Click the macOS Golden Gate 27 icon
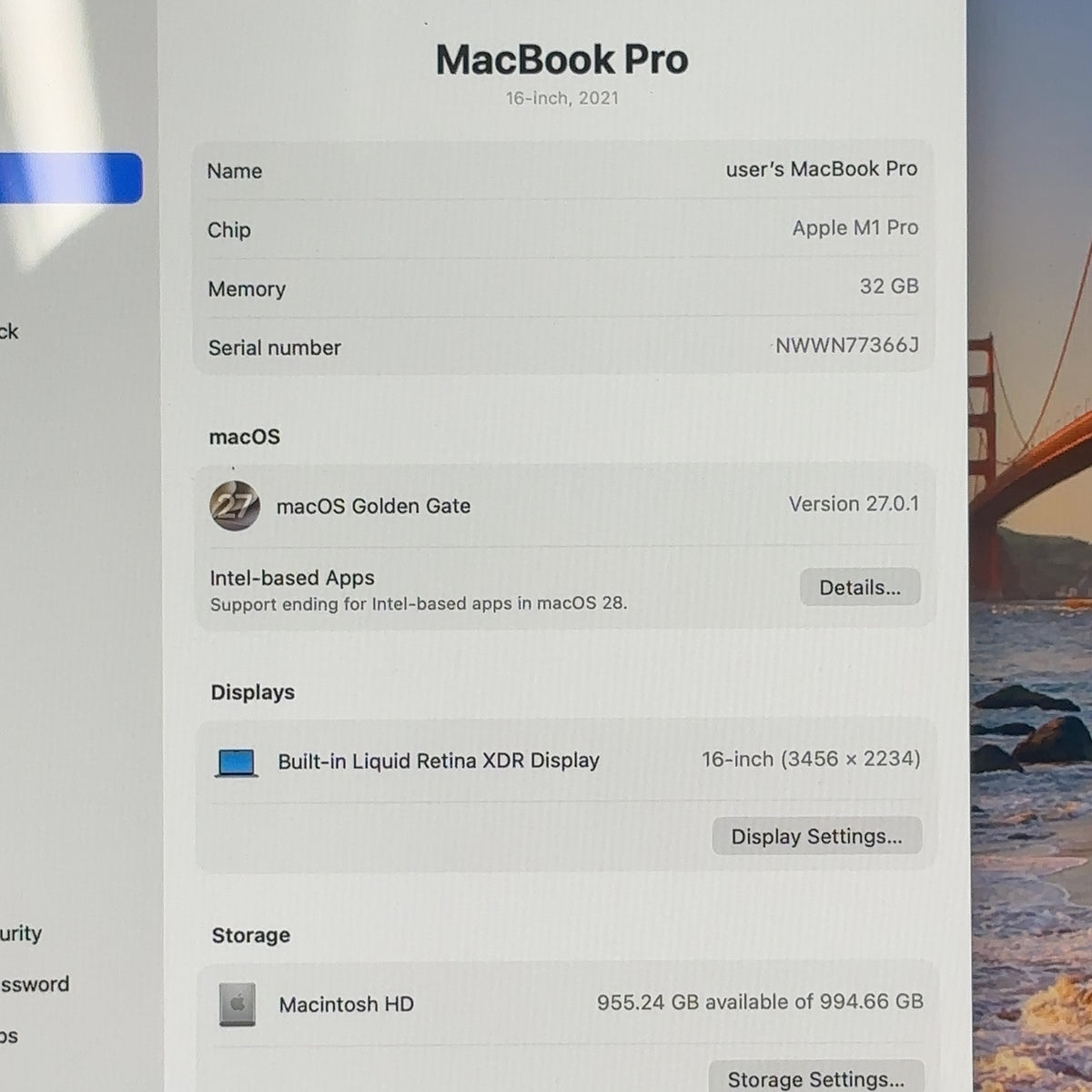 click(235, 506)
